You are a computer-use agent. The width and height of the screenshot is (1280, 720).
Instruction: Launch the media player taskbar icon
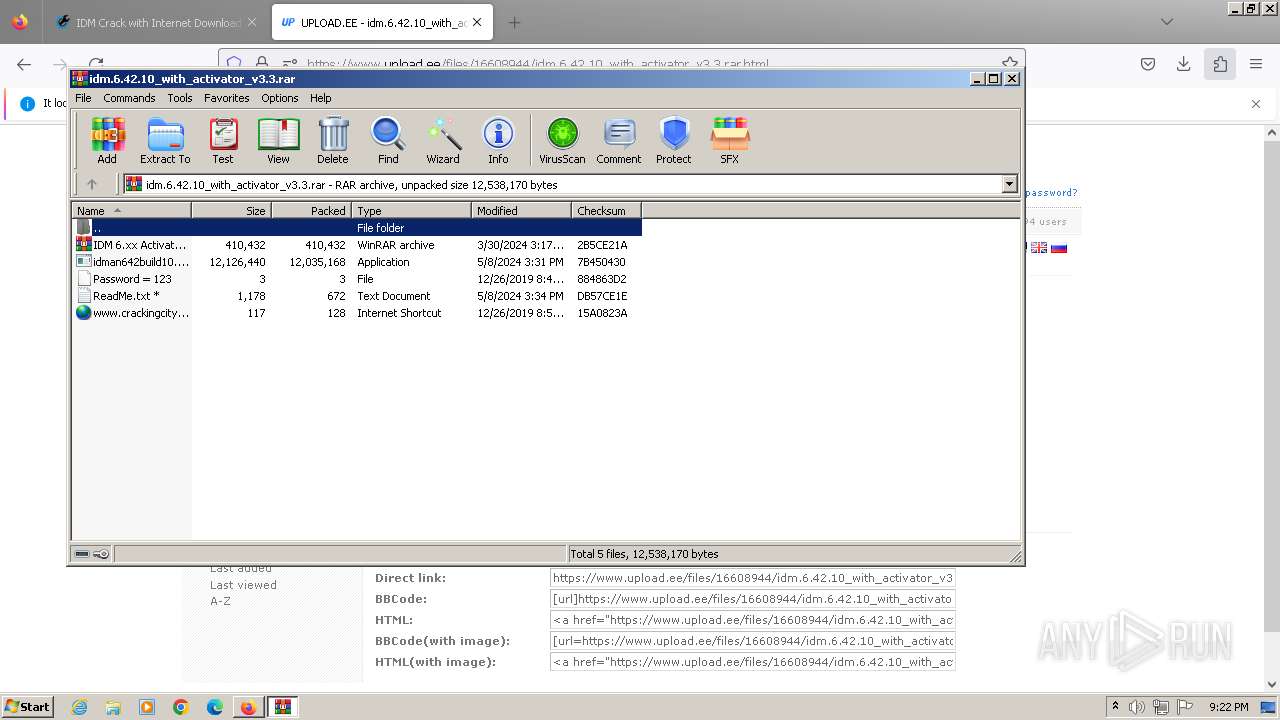(147, 707)
